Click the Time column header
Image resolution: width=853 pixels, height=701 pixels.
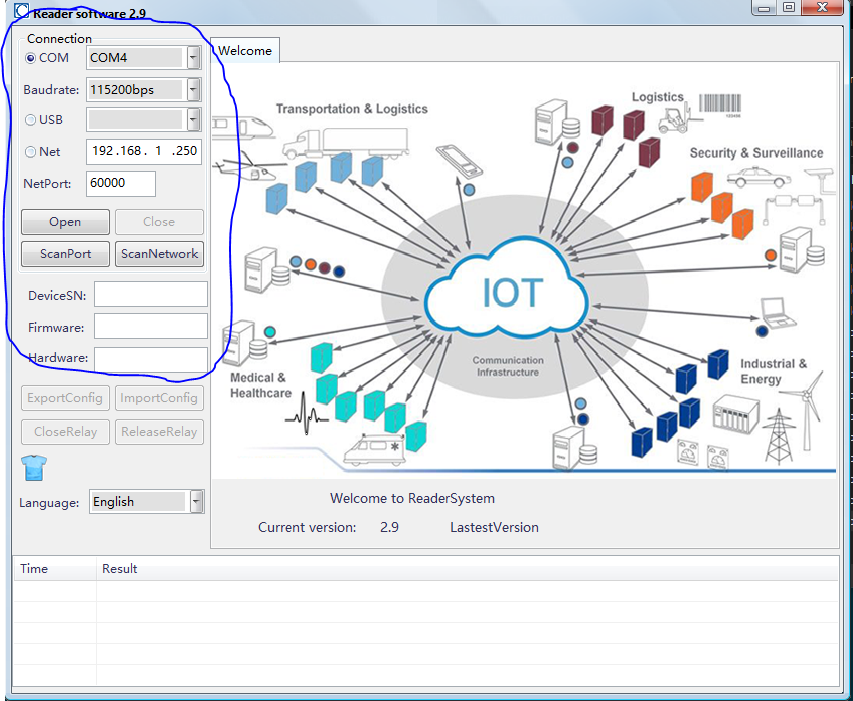(x=34, y=569)
